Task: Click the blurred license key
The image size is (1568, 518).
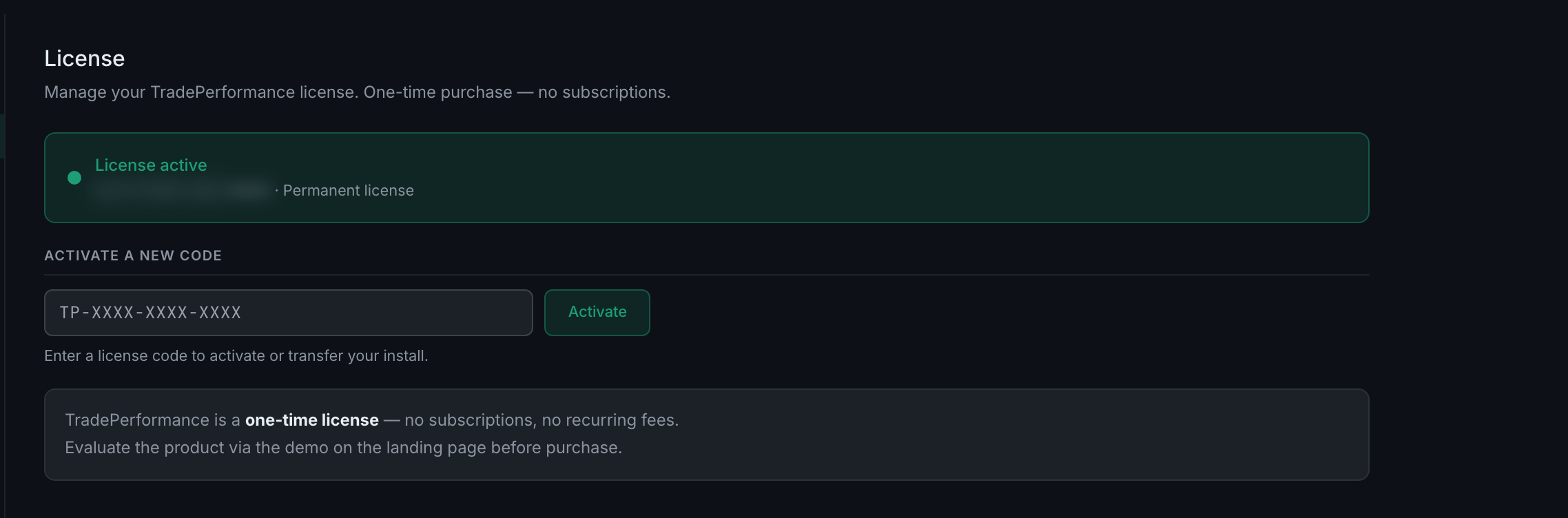Action: (x=181, y=191)
